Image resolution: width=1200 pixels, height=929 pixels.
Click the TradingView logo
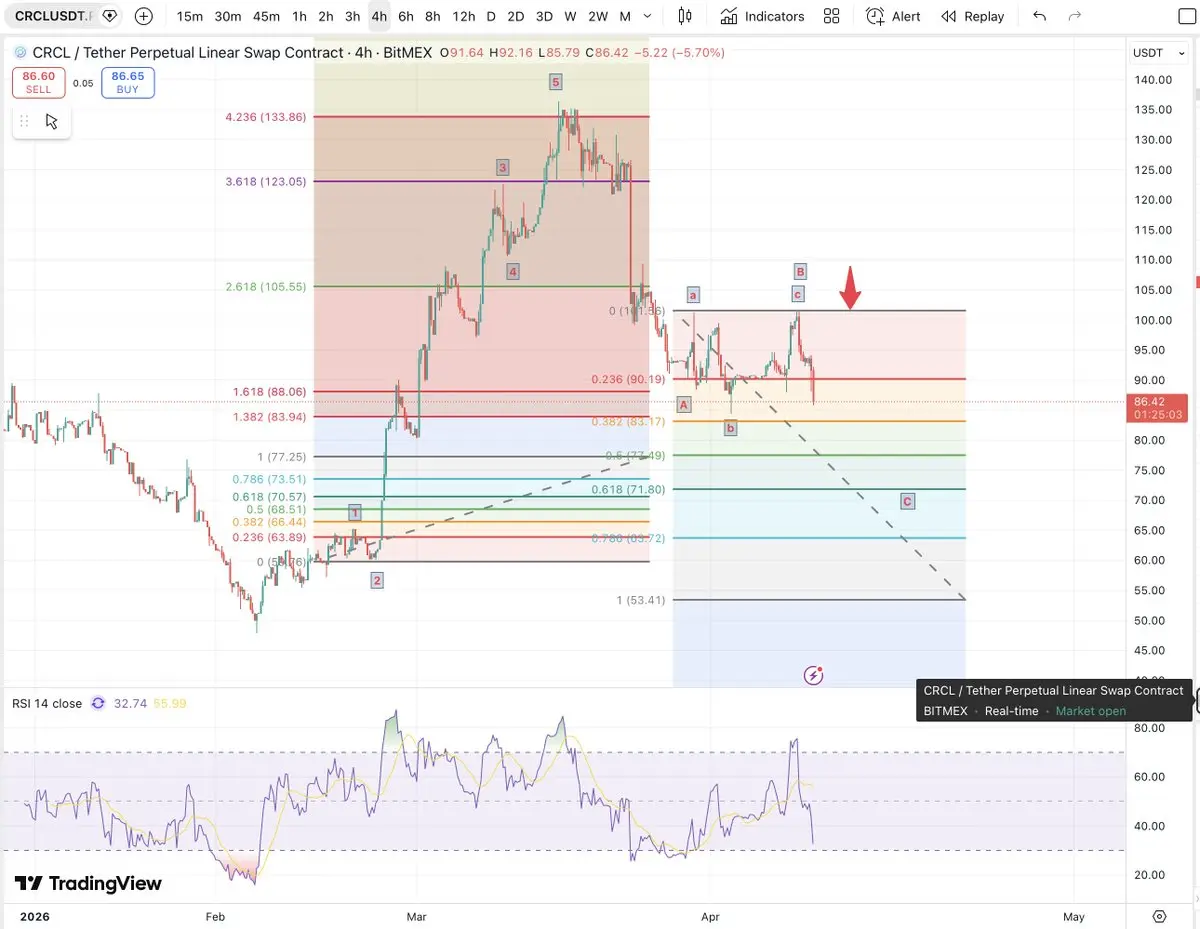pos(88,883)
